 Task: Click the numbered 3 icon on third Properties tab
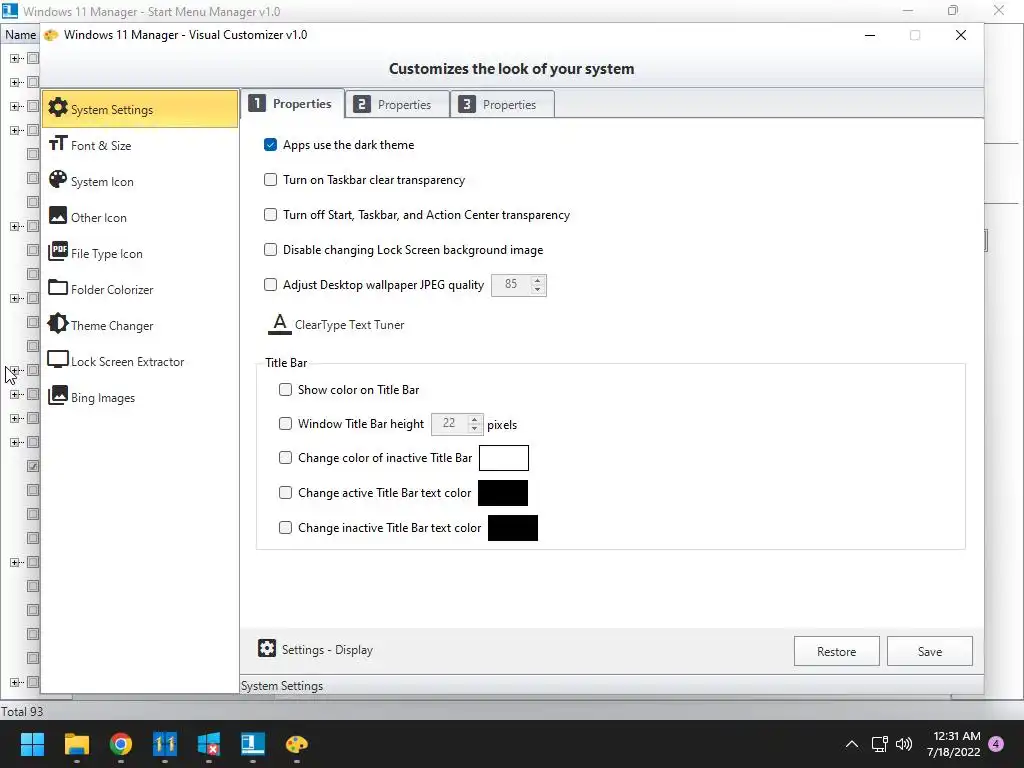pyautogui.click(x=467, y=104)
